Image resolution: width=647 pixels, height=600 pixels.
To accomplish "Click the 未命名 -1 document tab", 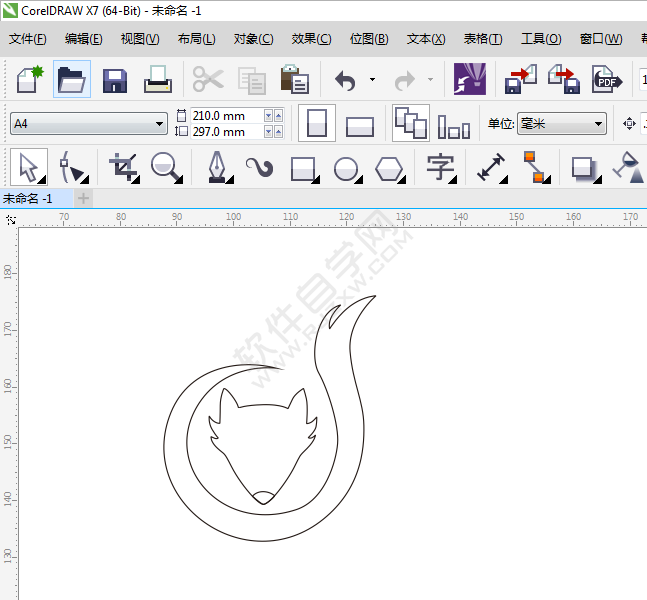I will coord(28,198).
